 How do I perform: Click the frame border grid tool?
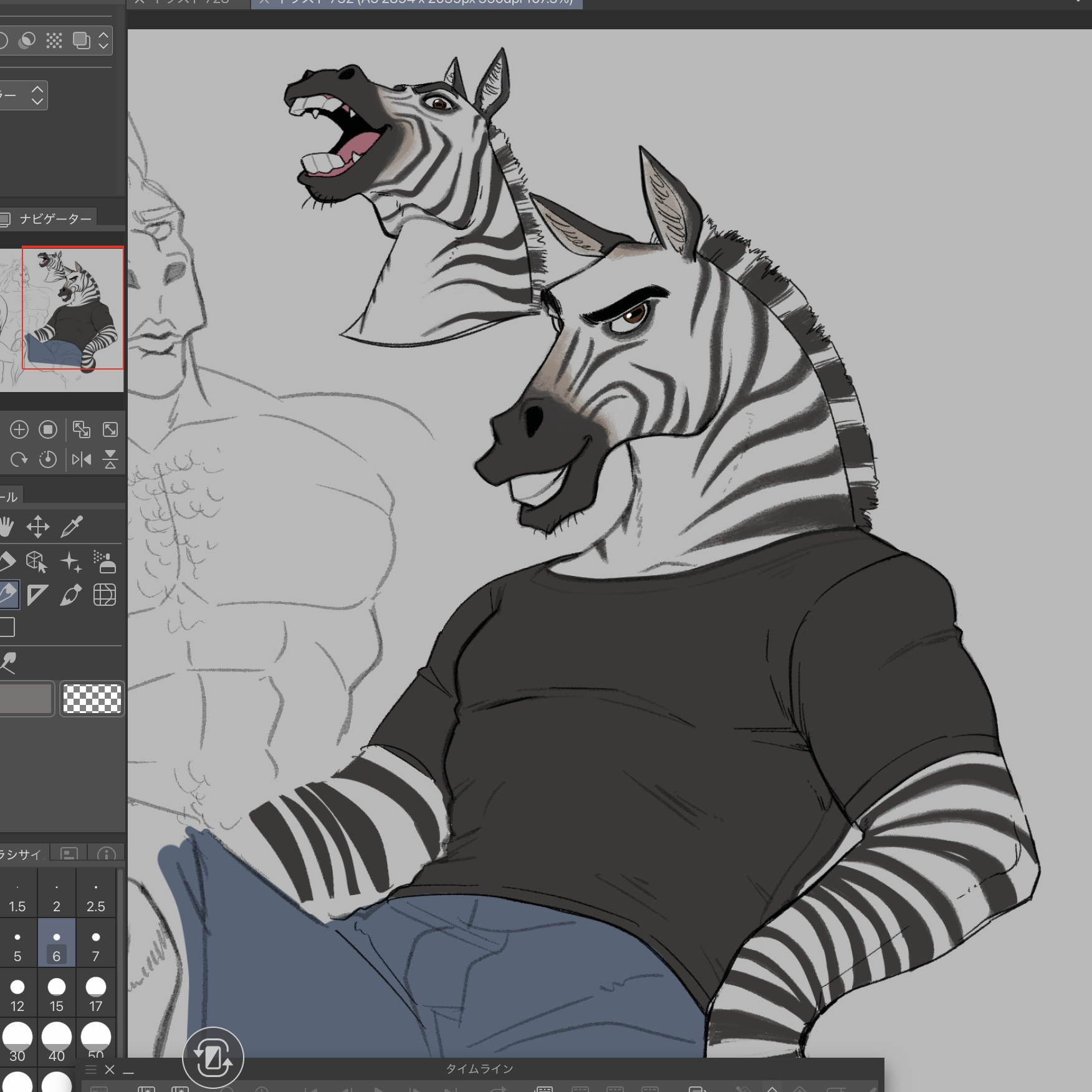(104, 595)
